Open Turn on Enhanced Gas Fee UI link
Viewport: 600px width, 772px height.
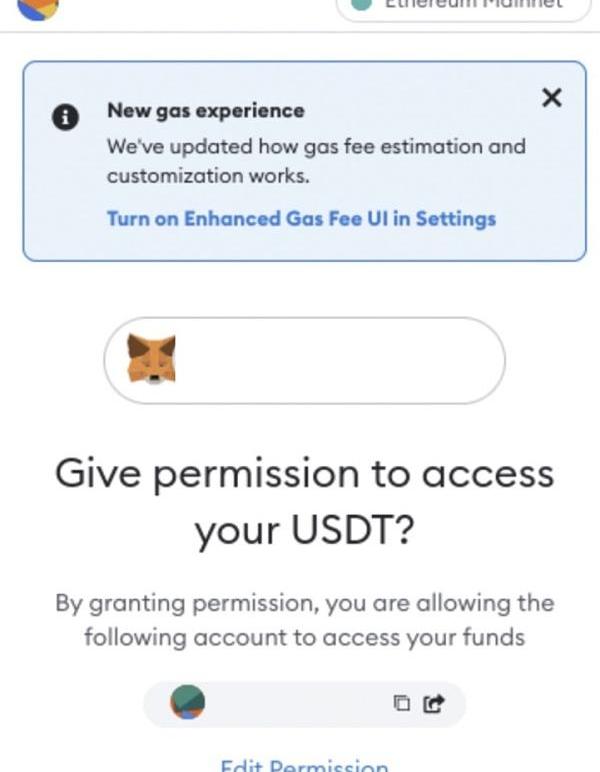pyautogui.click(x=301, y=219)
